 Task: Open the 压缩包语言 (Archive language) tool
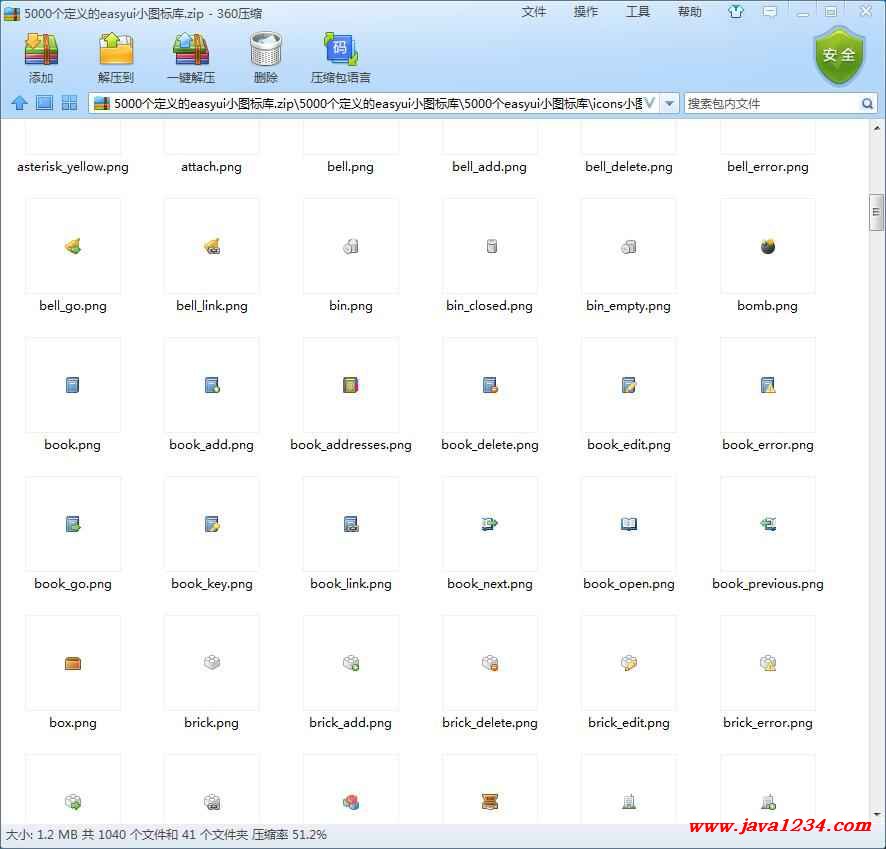click(340, 50)
